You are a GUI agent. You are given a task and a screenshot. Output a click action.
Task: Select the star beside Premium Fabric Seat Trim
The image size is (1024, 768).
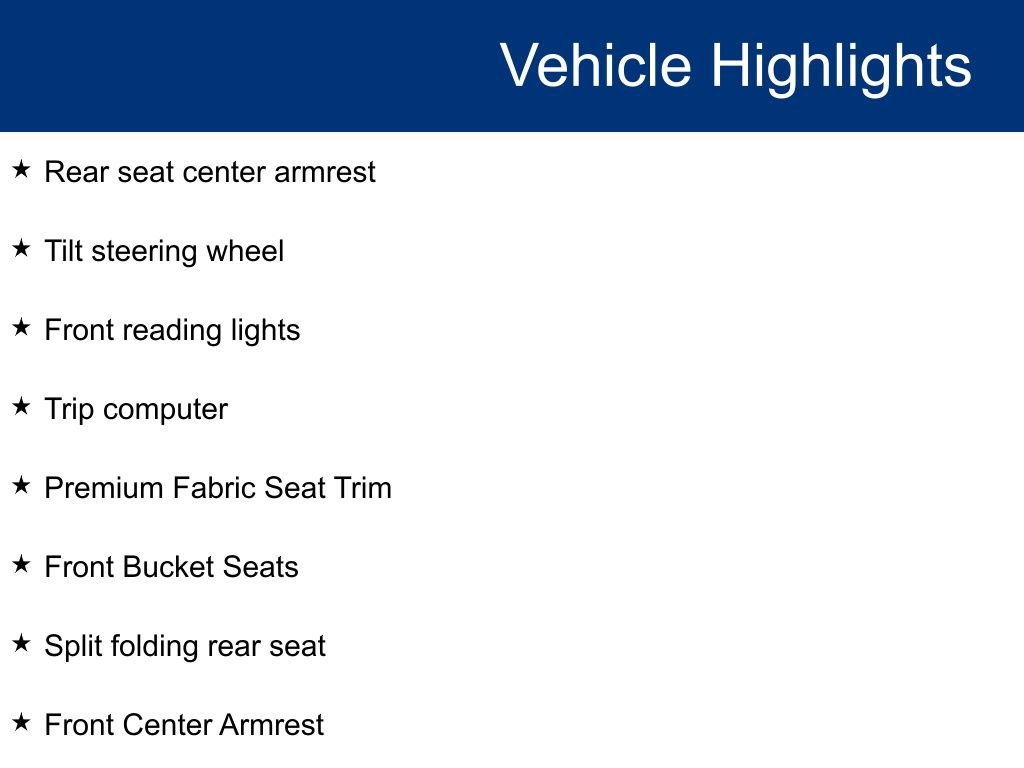[22, 486]
